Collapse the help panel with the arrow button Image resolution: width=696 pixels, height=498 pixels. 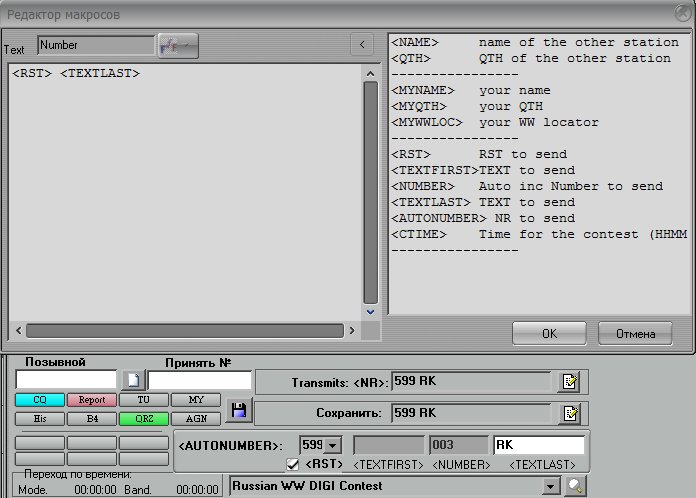[362, 45]
